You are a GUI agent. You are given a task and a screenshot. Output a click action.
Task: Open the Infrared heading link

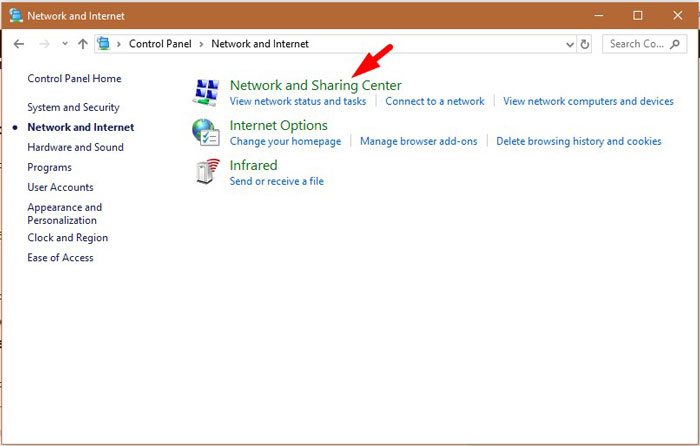[x=254, y=165]
